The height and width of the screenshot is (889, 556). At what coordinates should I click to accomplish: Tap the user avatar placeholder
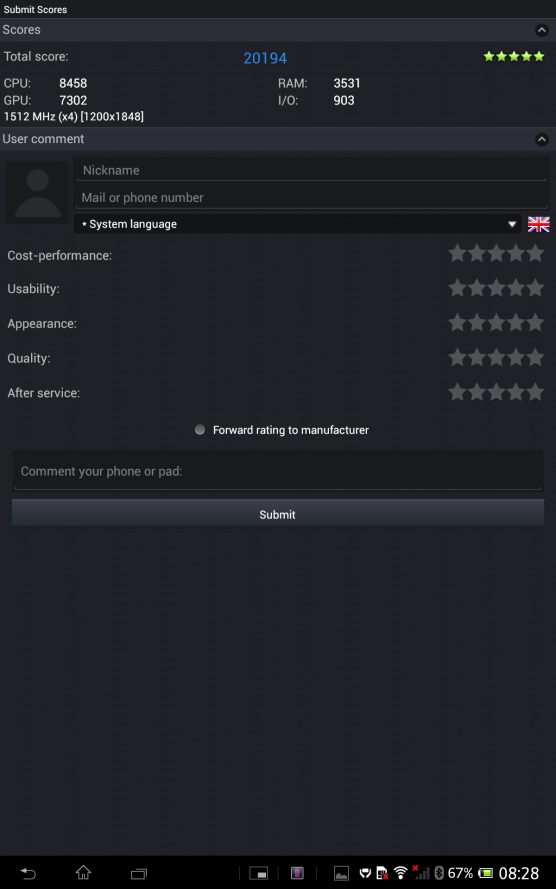37,193
